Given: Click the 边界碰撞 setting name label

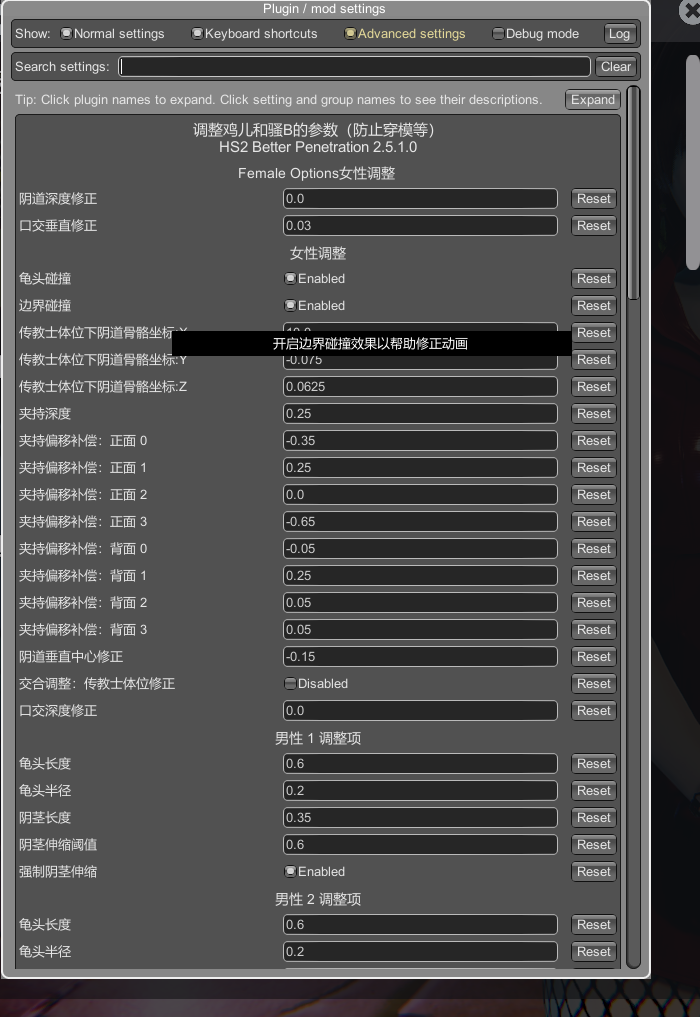Looking at the screenshot, I should (45, 305).
